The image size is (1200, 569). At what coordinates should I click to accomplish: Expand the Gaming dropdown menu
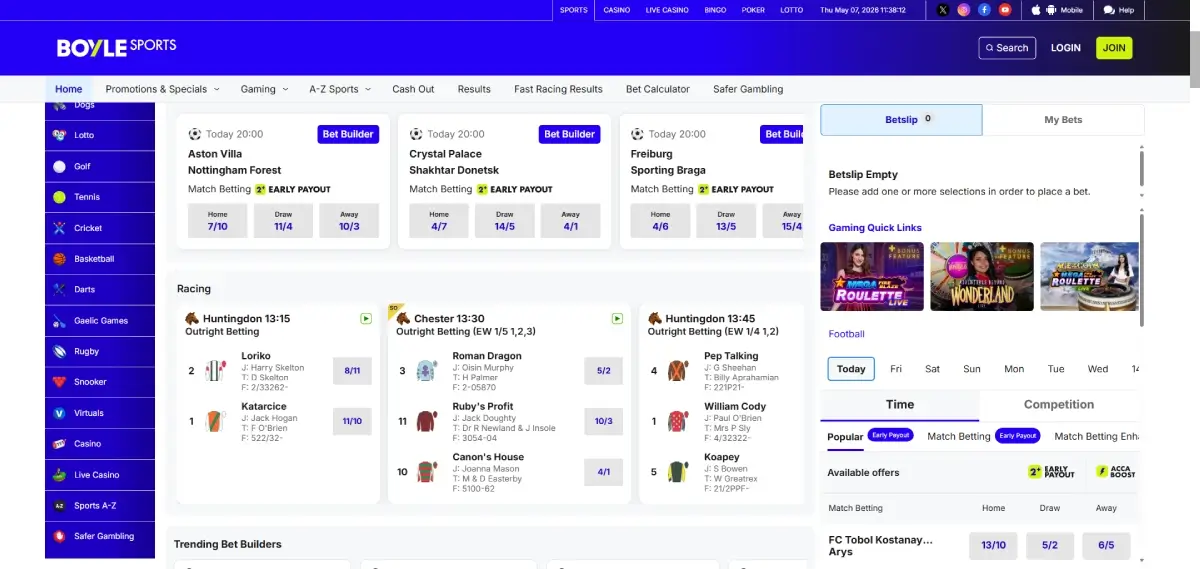coord(264,89)
